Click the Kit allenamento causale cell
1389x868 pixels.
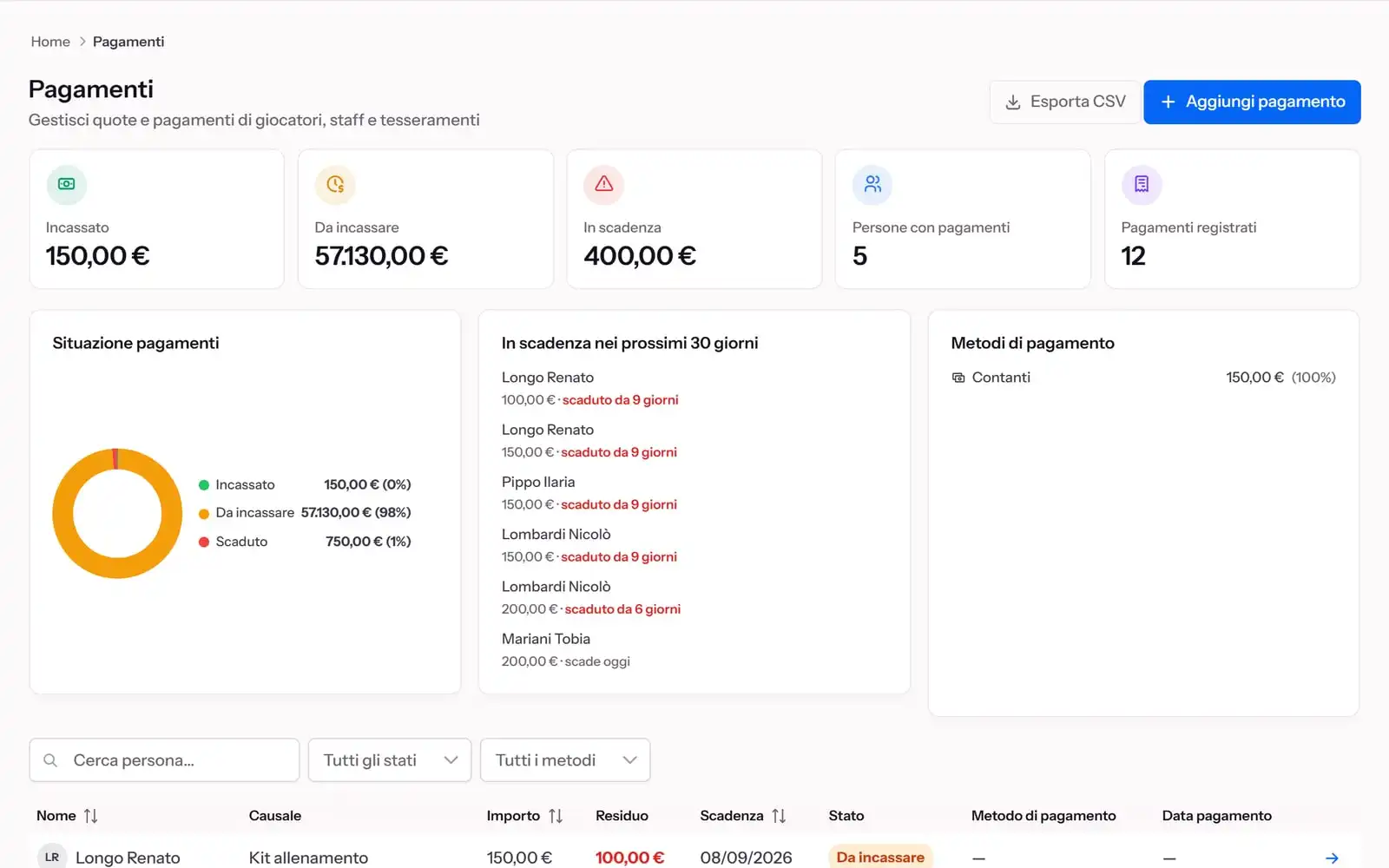308,858
